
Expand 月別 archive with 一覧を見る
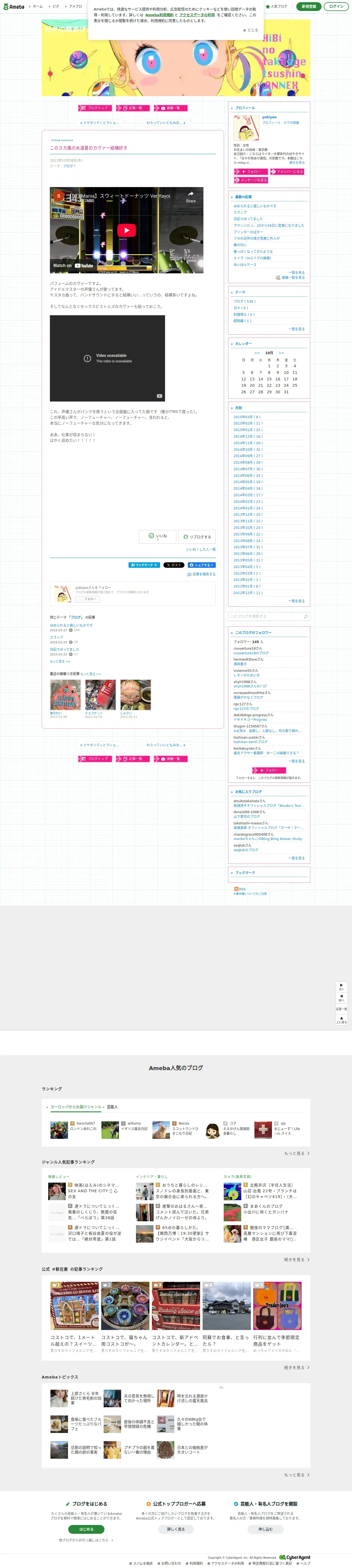(297, 601)
